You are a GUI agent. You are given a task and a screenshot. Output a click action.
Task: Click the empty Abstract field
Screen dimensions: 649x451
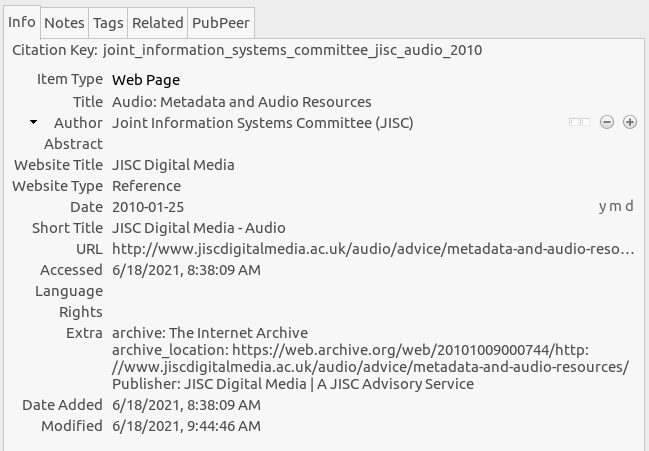click(x=373, y=144)
